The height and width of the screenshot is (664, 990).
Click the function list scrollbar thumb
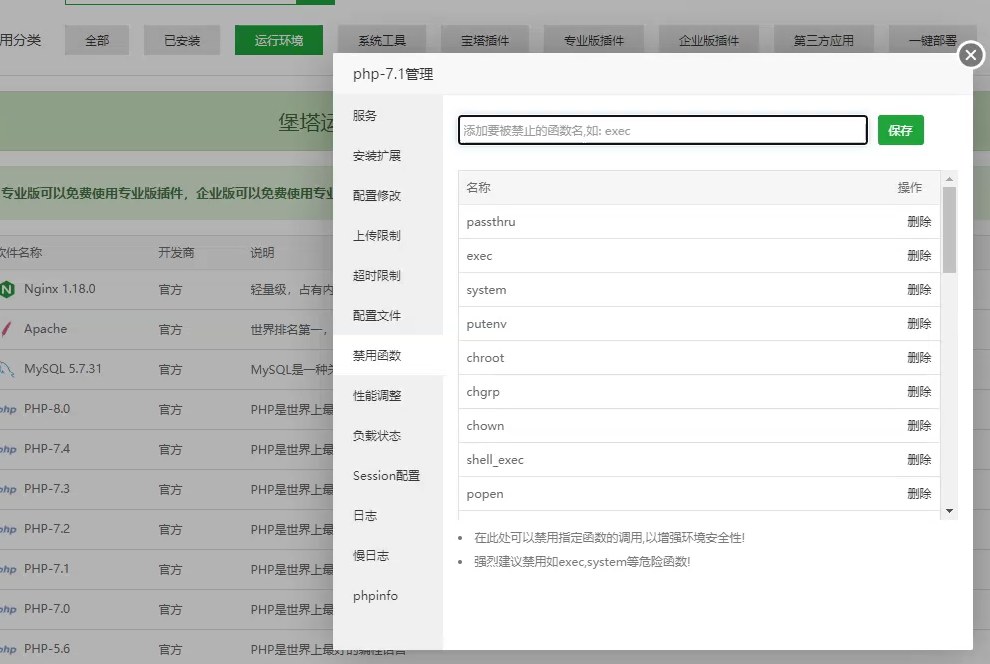[x=949, y=230]
